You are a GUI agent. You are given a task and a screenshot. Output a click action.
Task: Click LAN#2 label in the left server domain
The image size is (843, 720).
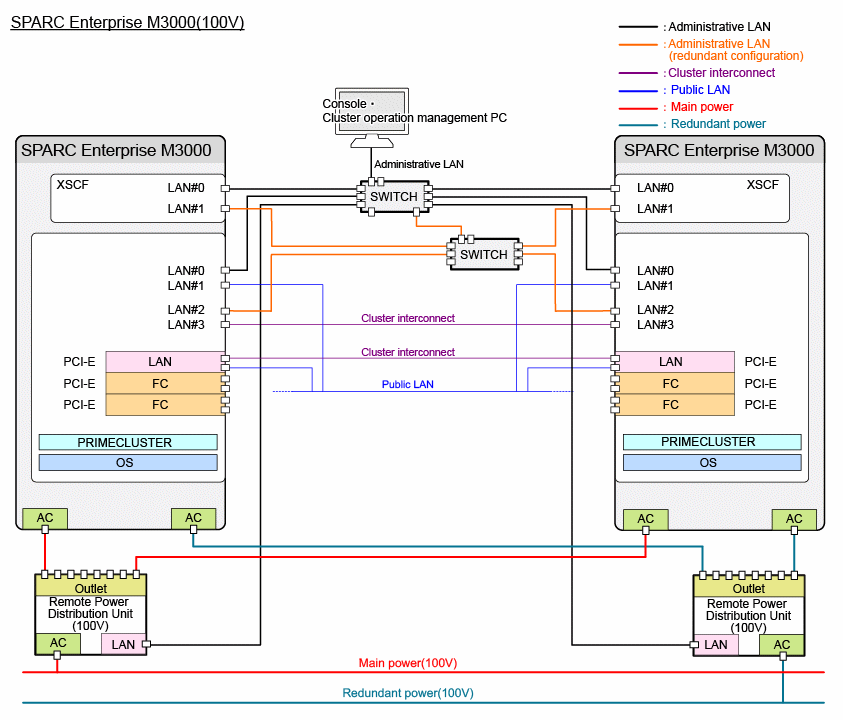click(186, 310)
